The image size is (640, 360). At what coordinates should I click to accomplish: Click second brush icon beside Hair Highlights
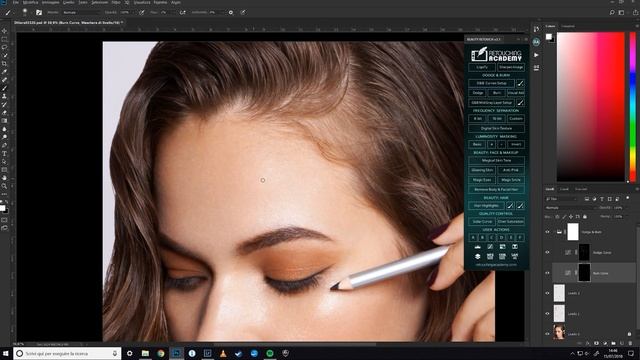(x=520, y=205)
